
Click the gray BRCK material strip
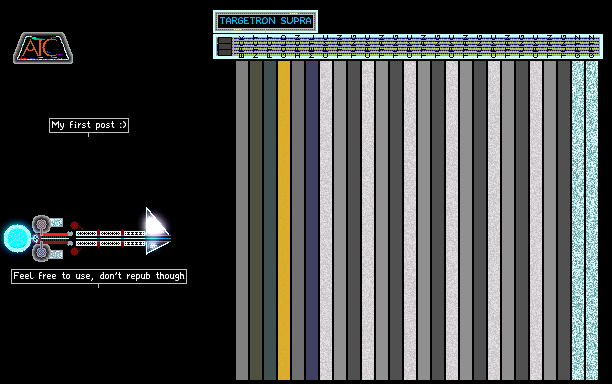[242, 220]
